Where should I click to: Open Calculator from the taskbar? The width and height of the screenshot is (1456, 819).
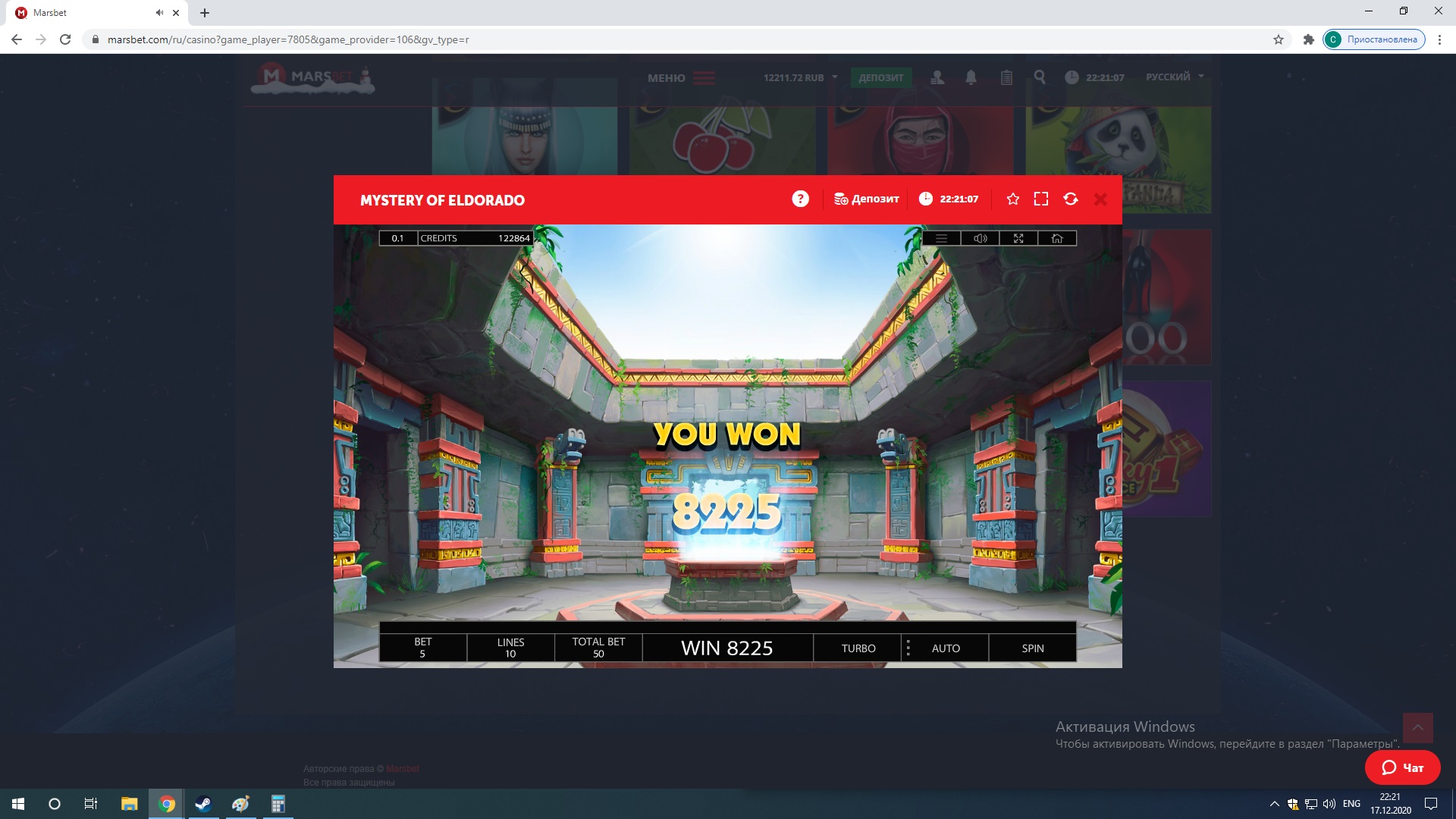(x=278, y=804)
